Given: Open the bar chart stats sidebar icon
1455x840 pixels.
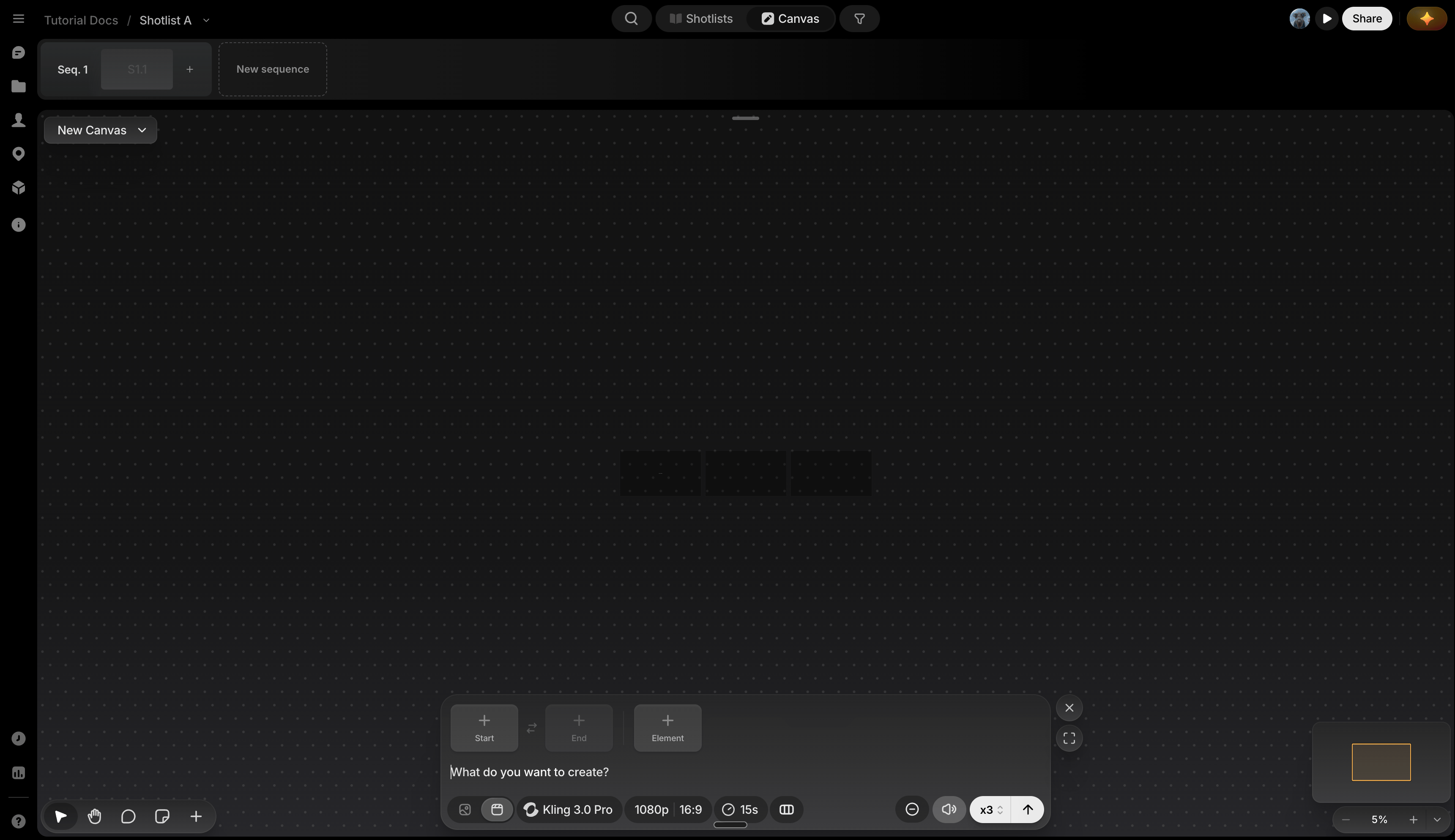Looking at the screenshot, I should tap(19, 773).
